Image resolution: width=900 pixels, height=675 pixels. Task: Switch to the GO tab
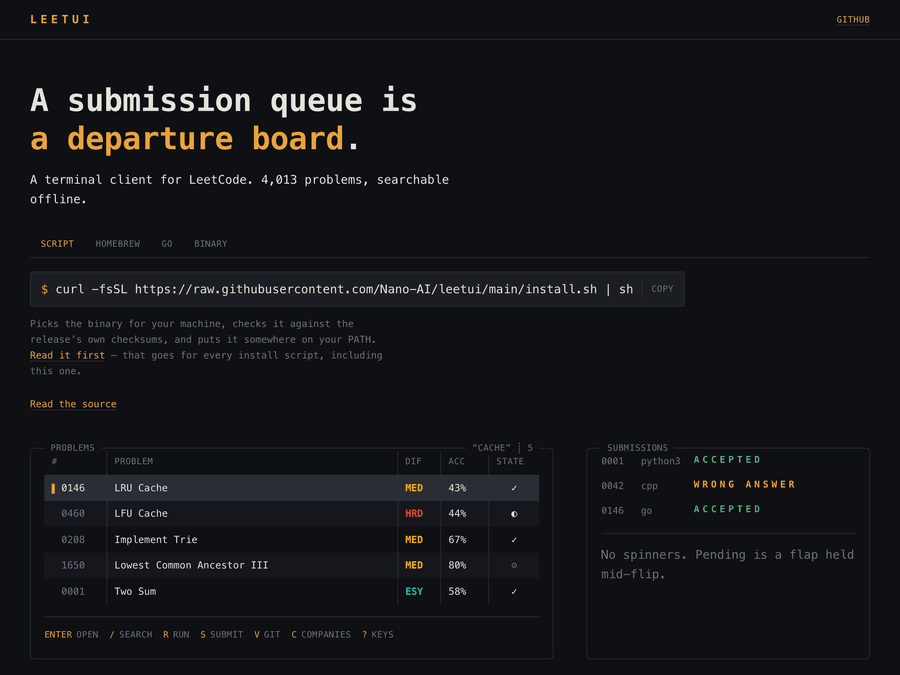pyautogui.click(x=167, y=244)
